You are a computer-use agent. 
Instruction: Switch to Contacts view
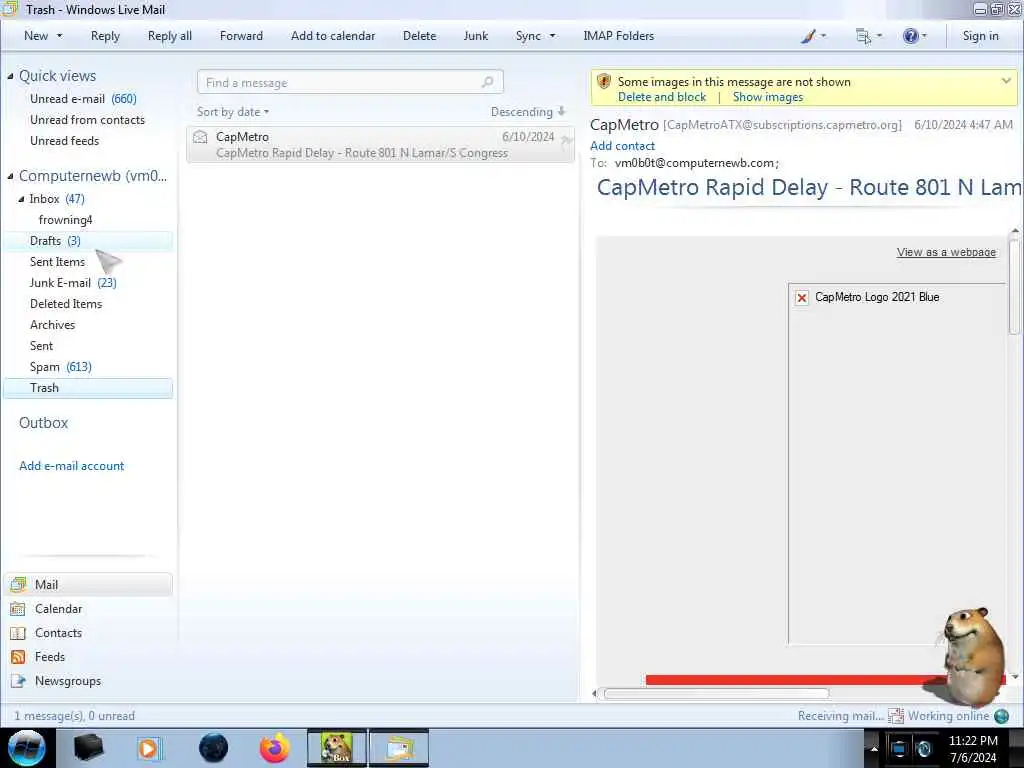(46, 633)
